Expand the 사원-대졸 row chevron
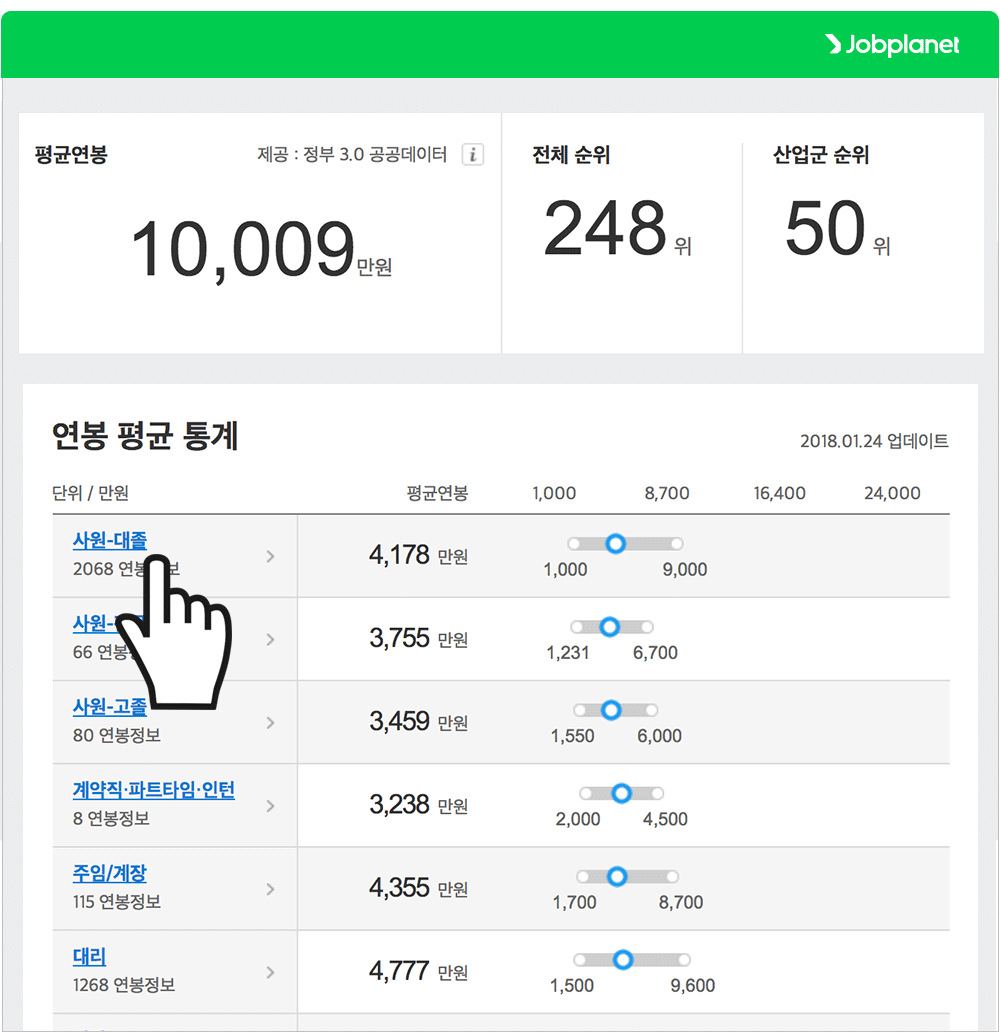Screen dimensions: 1000x1032 point(272,556)
